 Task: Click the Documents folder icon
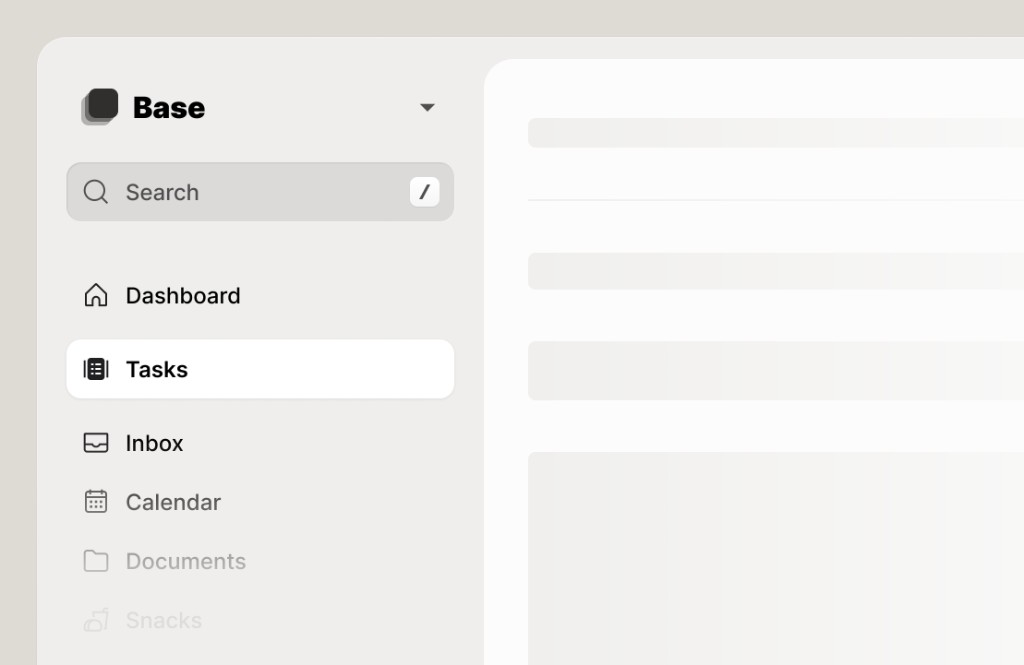[96, 560]
